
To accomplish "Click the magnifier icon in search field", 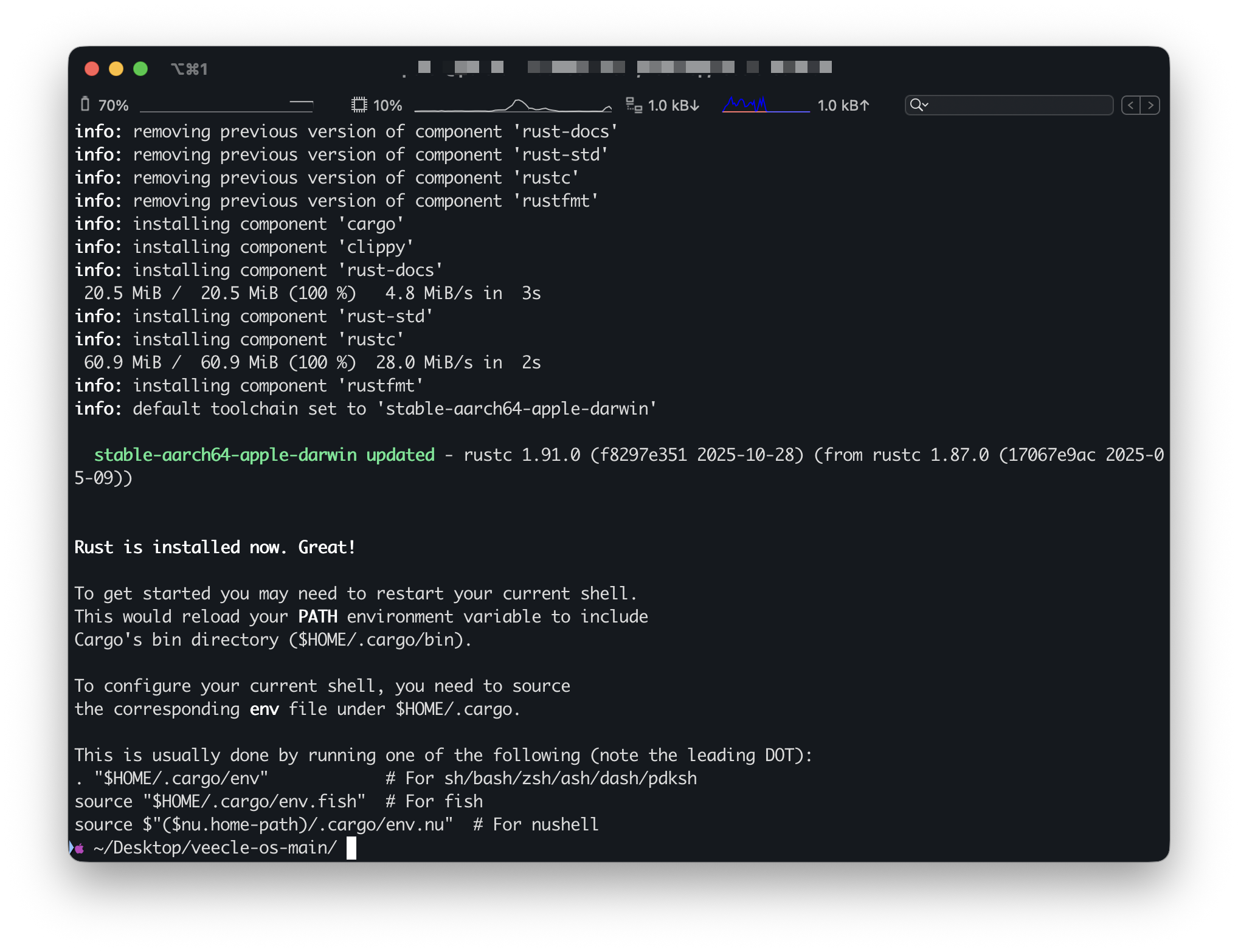I will click(x=915, y=105).
